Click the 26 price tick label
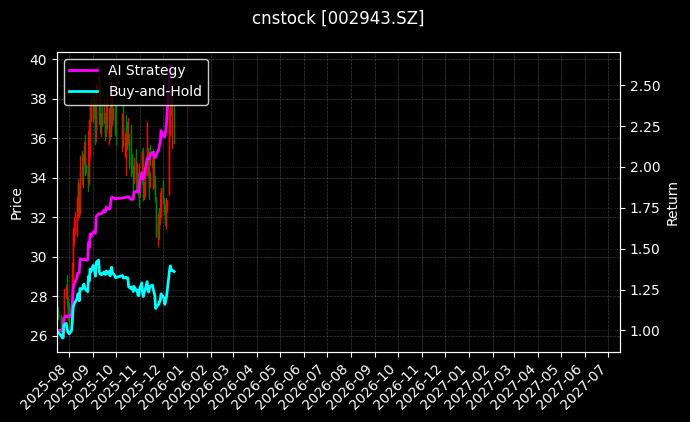Screen dimensions: 690x422 click(x=38, y=336)
